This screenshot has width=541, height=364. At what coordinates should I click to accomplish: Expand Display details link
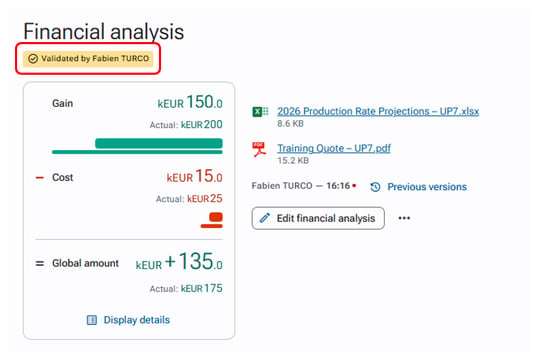[x=137, y=320]
